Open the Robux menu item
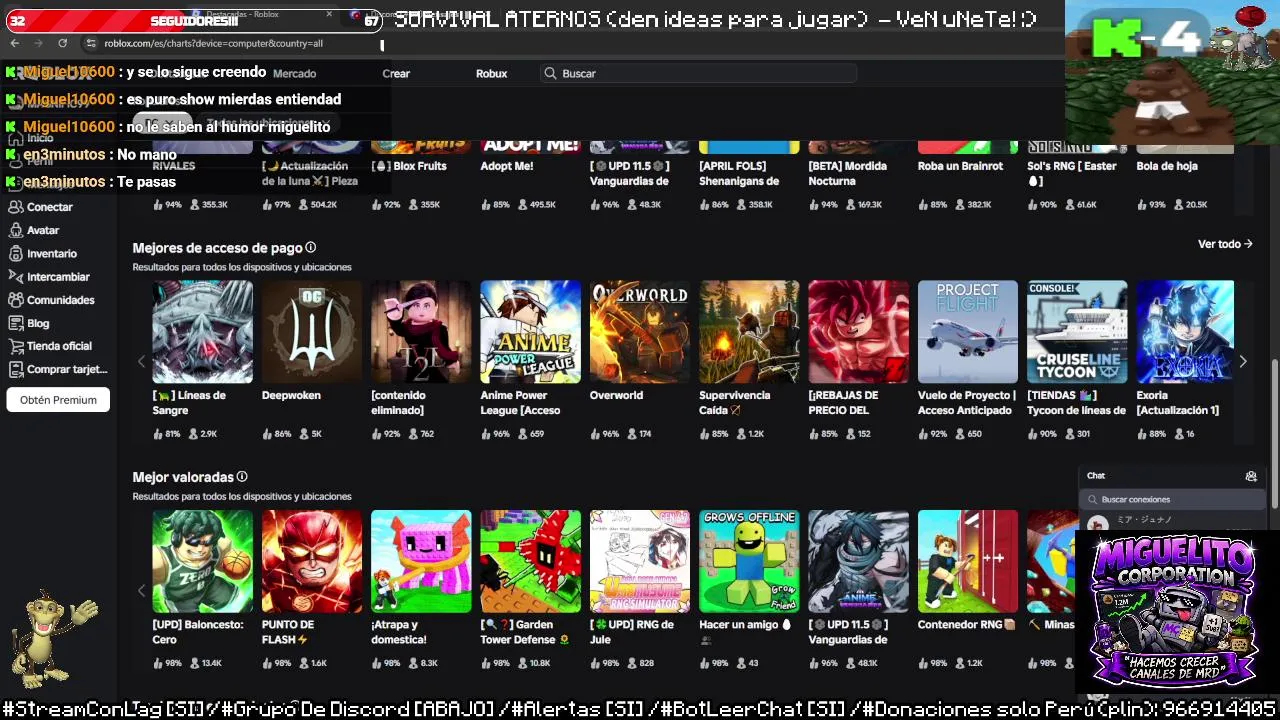The width and height of the screenshot is (1280, 720). [491, 73]
